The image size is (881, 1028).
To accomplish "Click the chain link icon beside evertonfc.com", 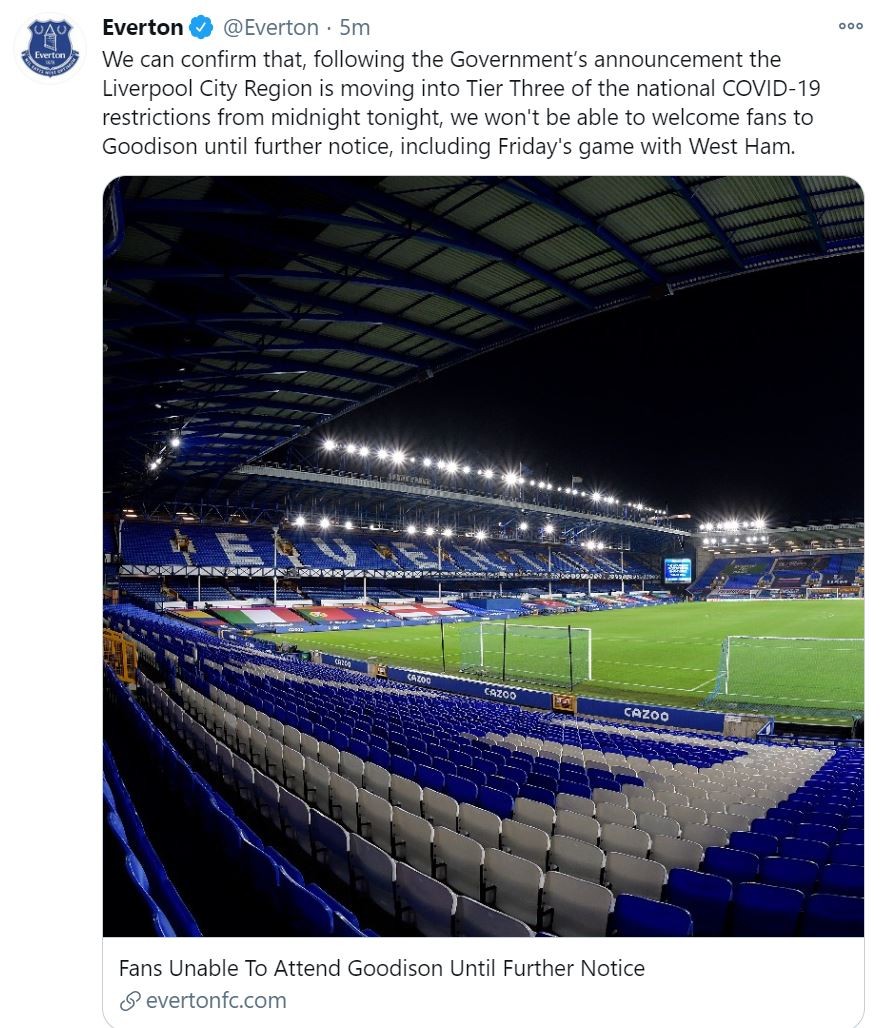I will [128, 999].
